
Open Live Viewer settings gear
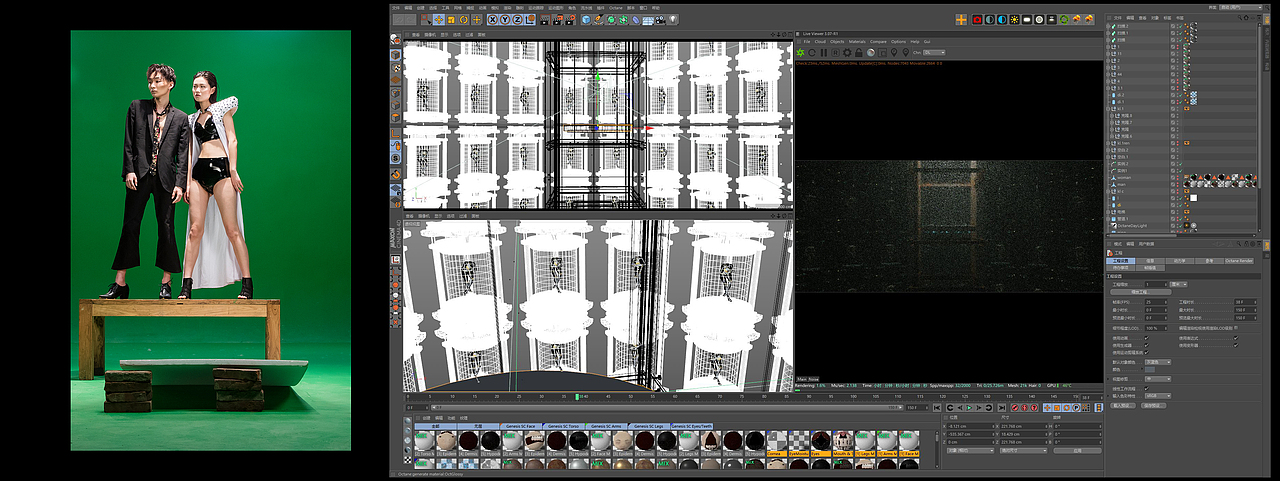point(847,52)
